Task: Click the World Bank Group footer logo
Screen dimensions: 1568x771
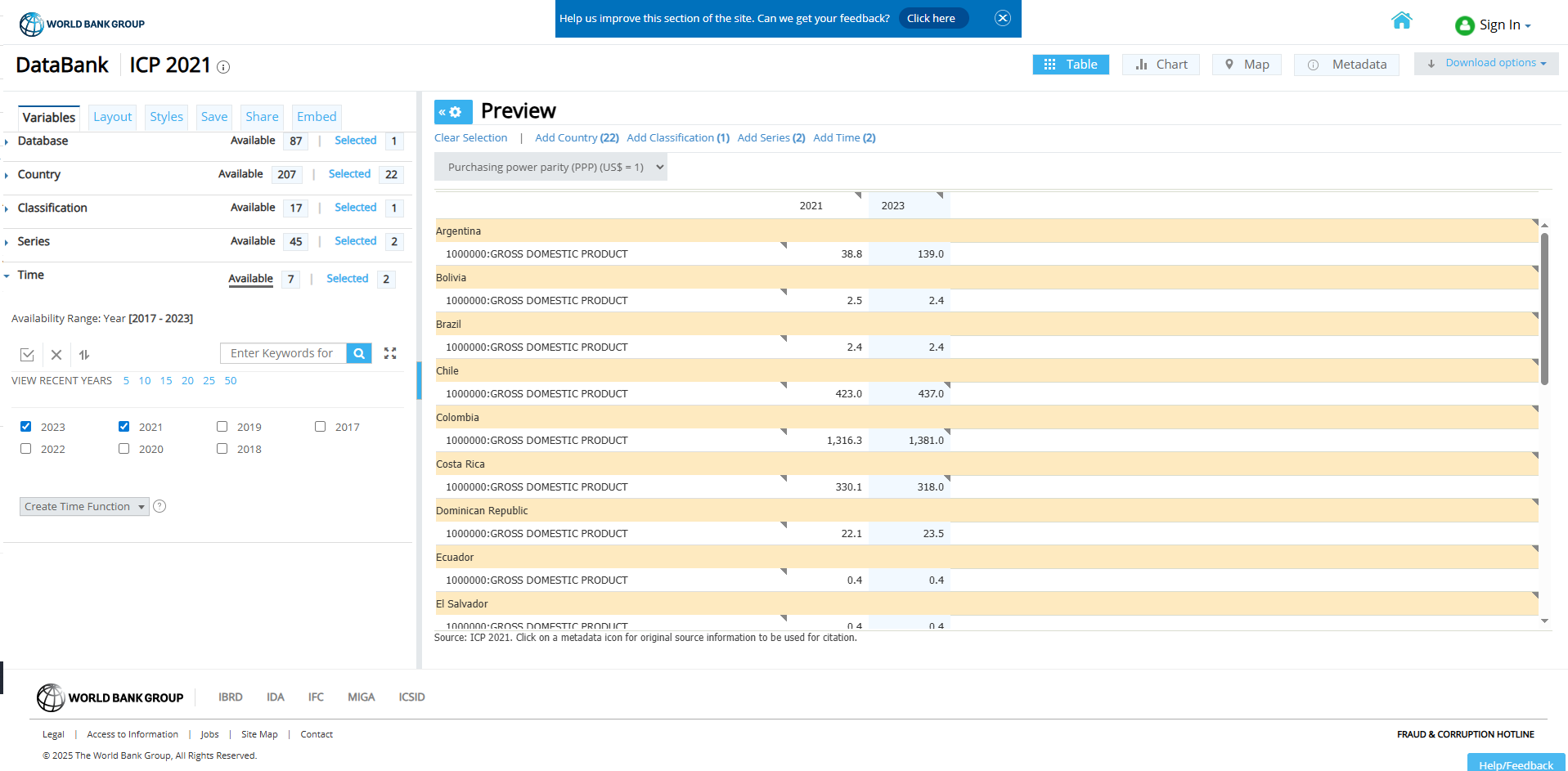Action: [110, 697]
